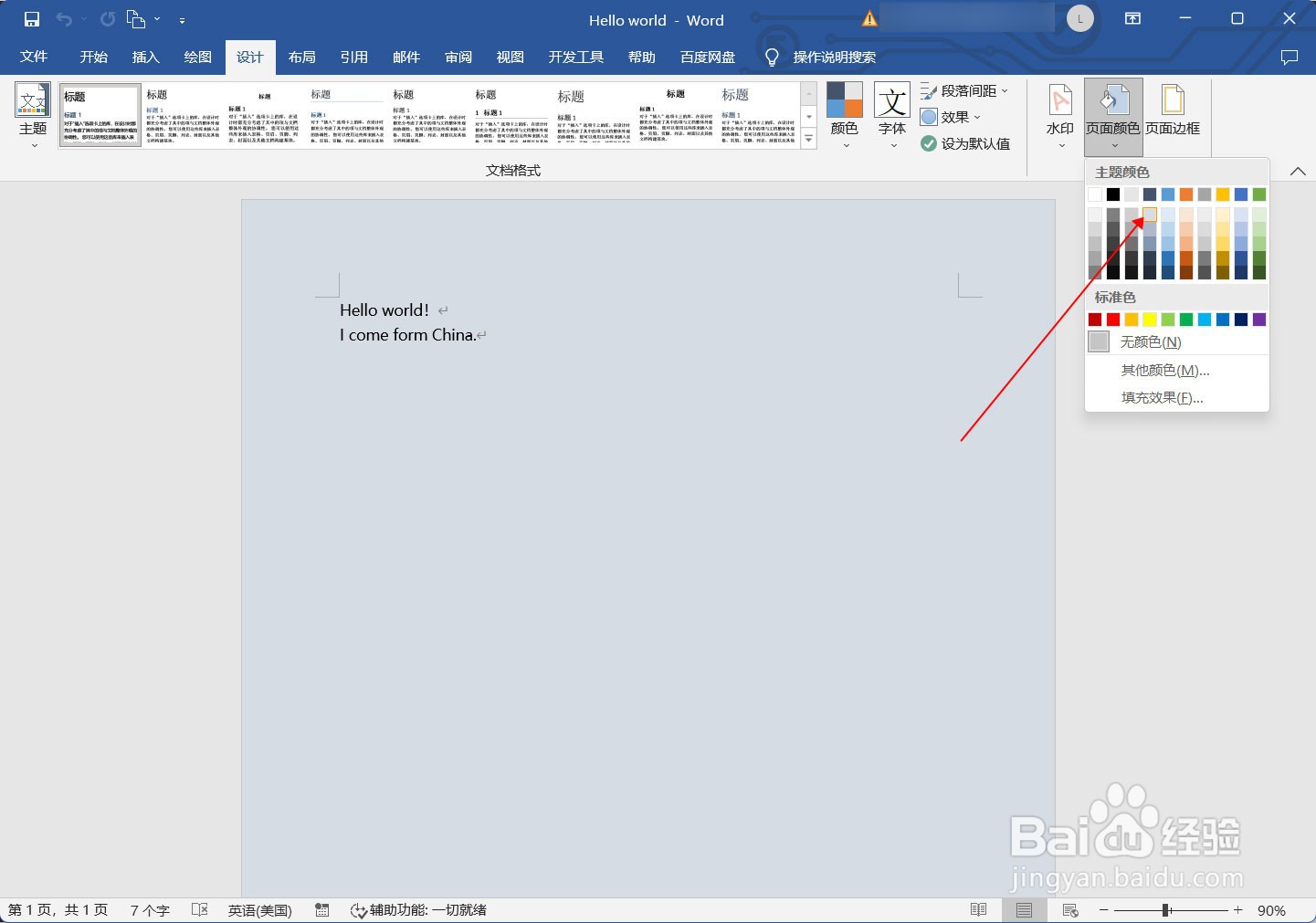
Task: Switch to the 插入 tab
Action: pyautogui.click(x=145, y=57)
